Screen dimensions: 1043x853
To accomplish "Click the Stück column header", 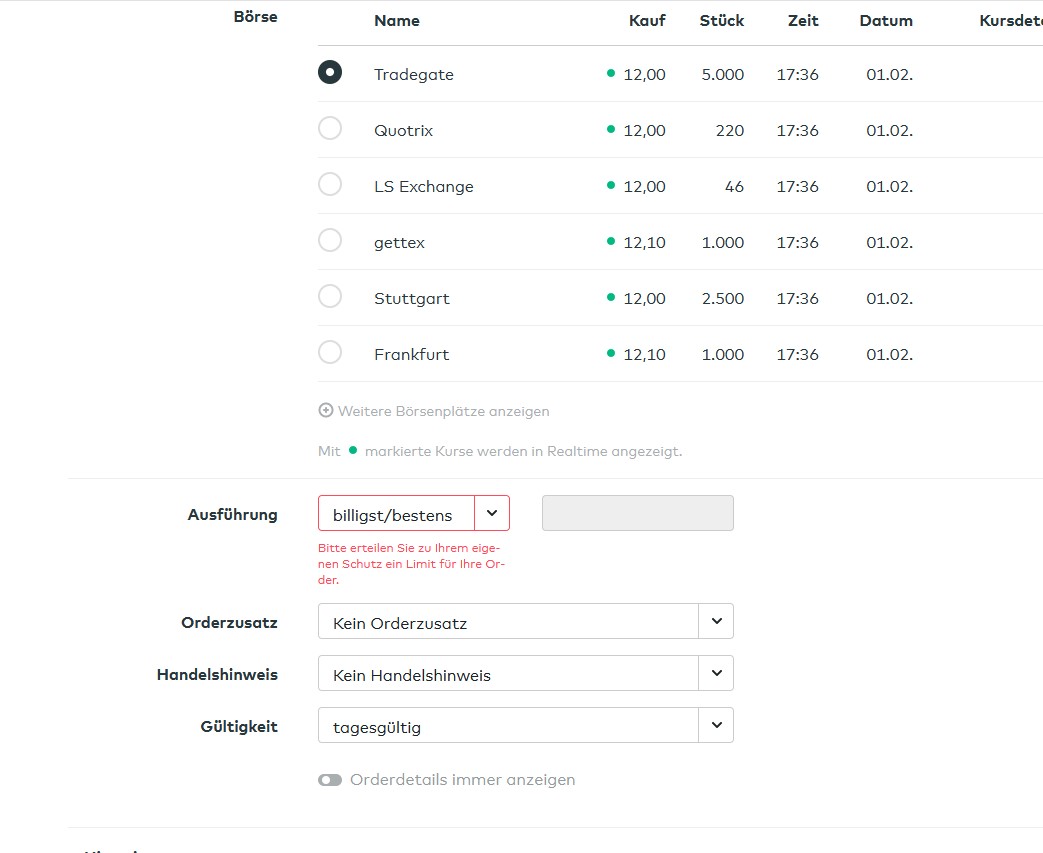I will (x=721, y=21).
